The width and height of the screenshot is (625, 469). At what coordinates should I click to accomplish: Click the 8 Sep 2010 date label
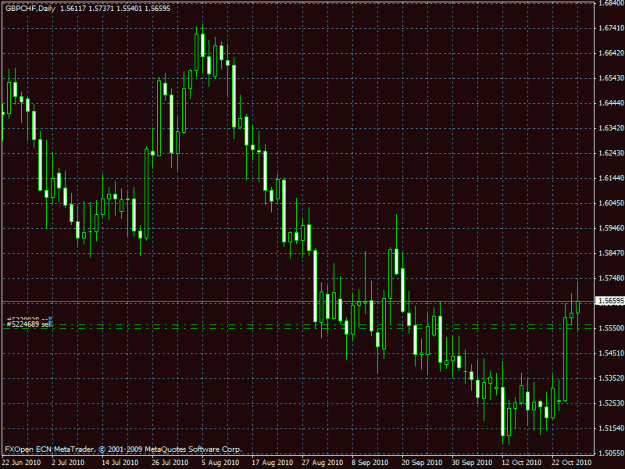pyautogui.click(x=369, y=463)
